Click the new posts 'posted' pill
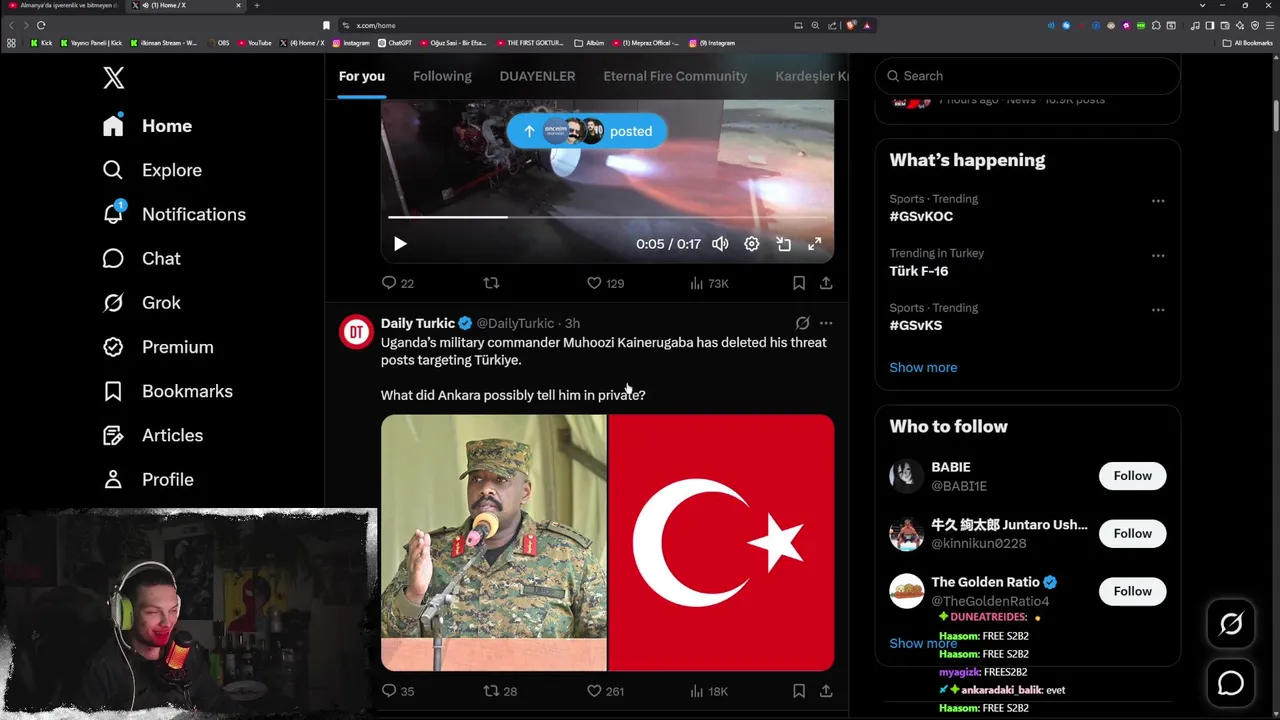The height and width of the screenshot is (720, 1280). click(586, 131)
